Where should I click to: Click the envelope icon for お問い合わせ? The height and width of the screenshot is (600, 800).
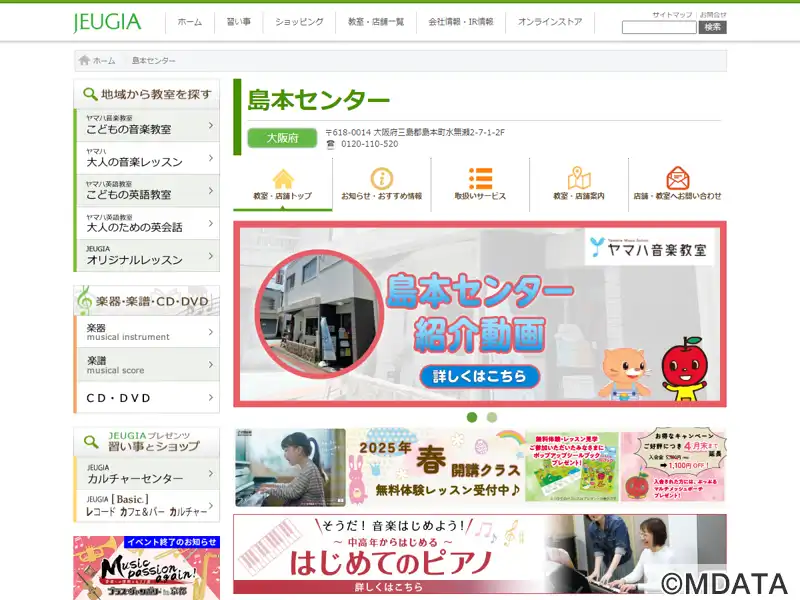pos(678,178)
